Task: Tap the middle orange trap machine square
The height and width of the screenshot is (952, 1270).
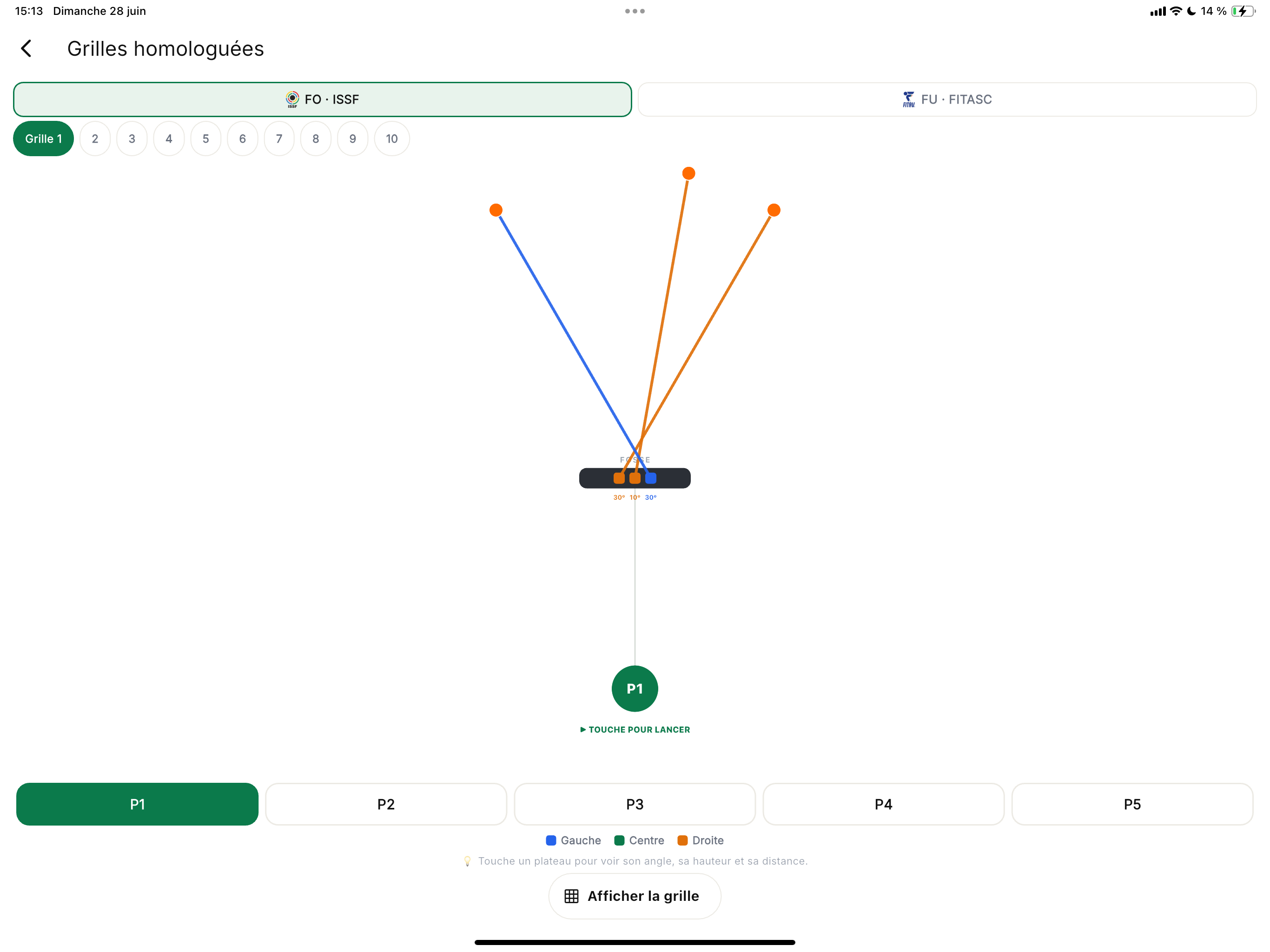Action: tap(635, 478)
